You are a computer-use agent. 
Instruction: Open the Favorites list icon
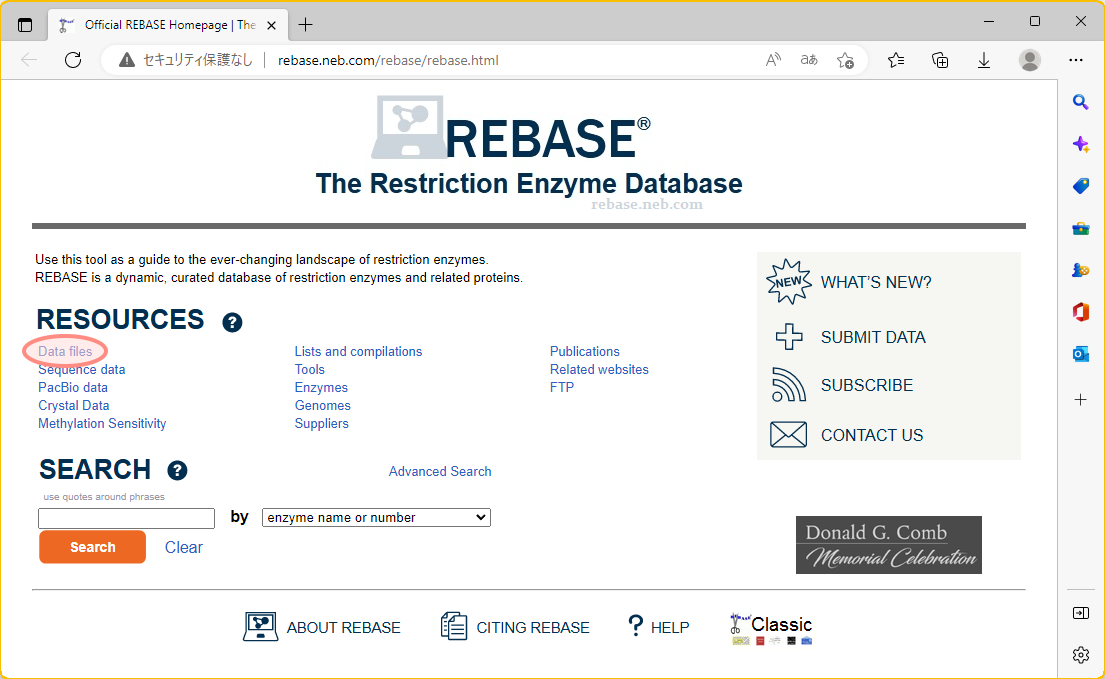pos(896,61)
